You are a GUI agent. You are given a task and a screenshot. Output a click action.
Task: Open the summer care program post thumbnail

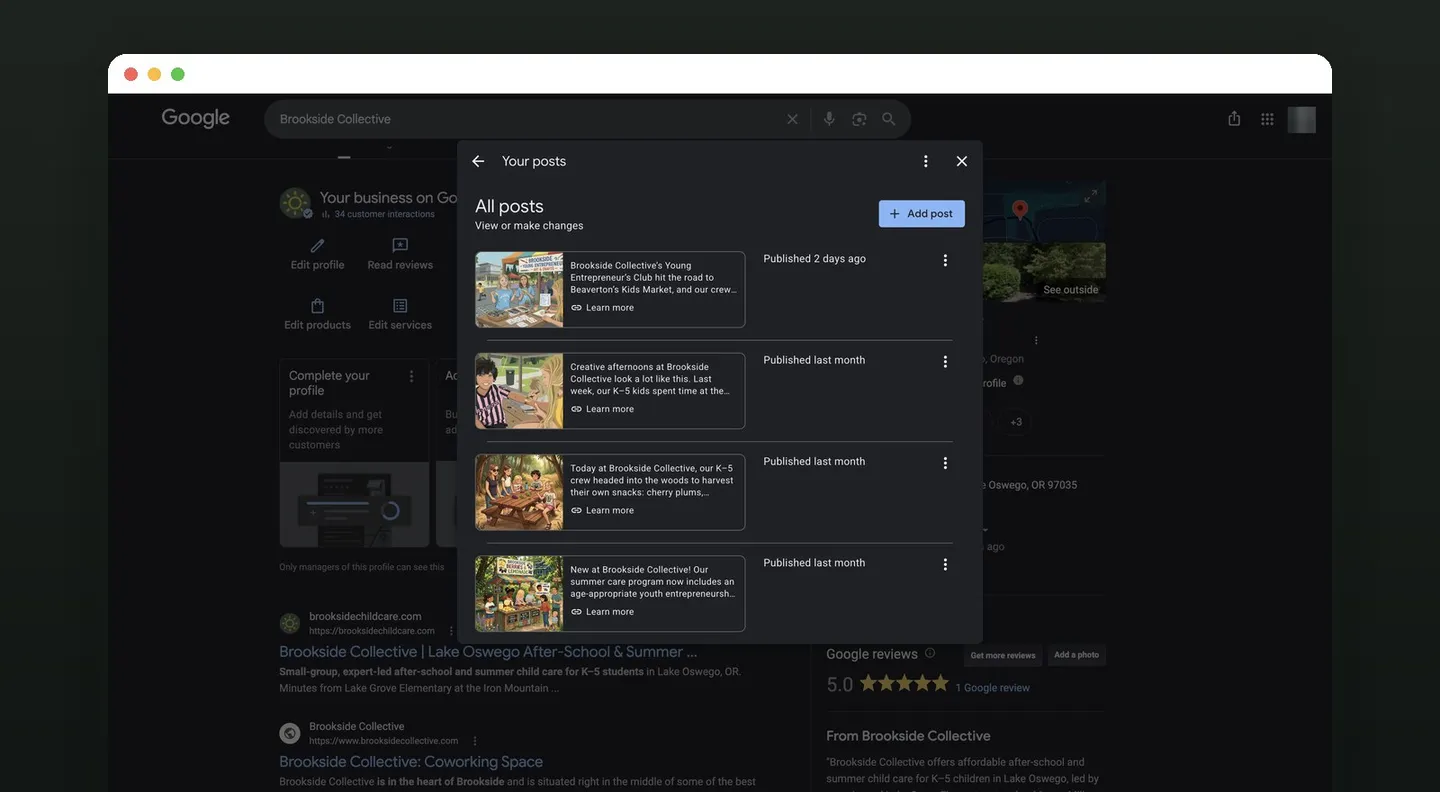click(x=519, y=594)
